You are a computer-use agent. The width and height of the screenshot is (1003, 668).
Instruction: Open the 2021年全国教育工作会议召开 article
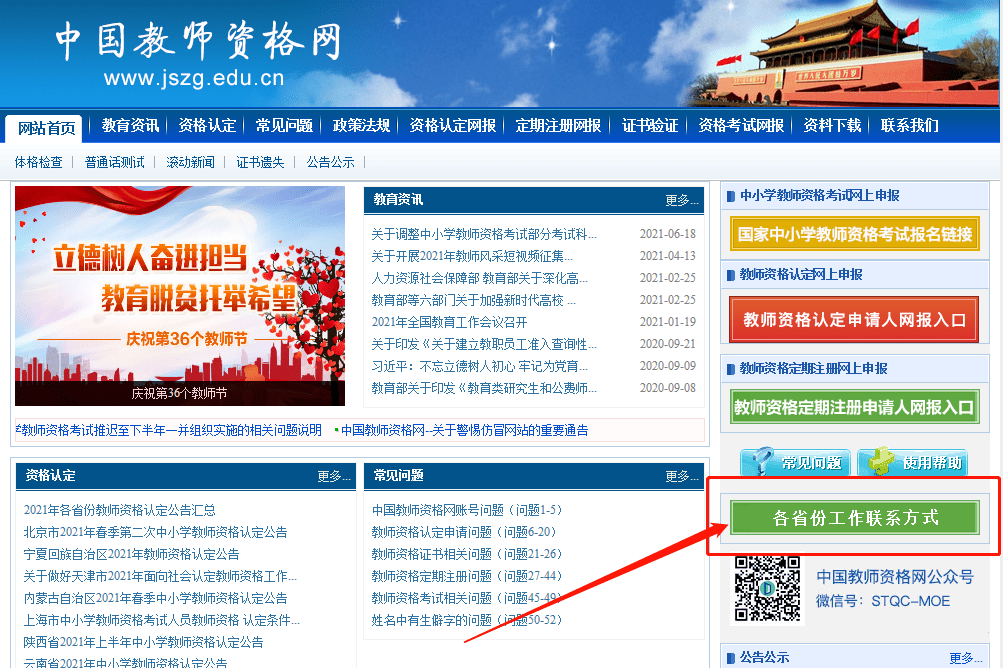click(x=449, y=322)
